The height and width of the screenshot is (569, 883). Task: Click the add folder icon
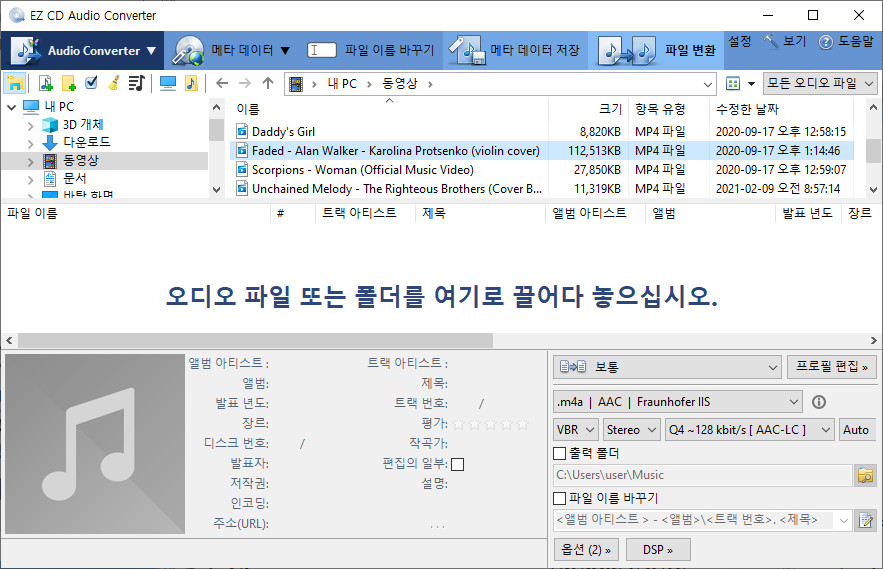[x=69, y=83]
